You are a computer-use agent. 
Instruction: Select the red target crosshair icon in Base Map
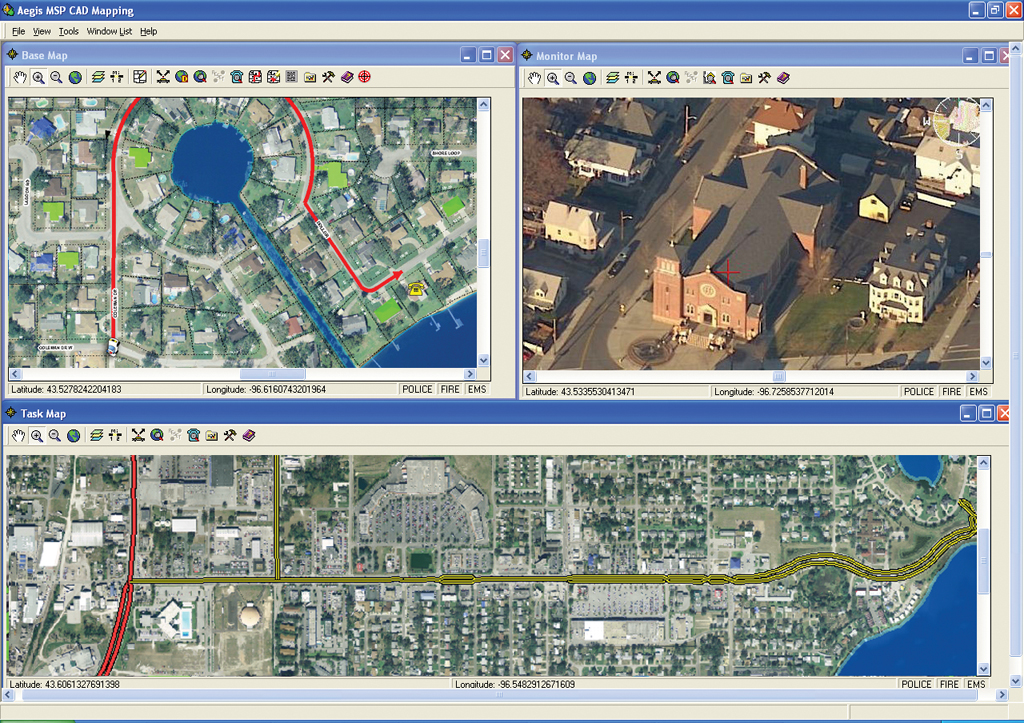point(365,77)
